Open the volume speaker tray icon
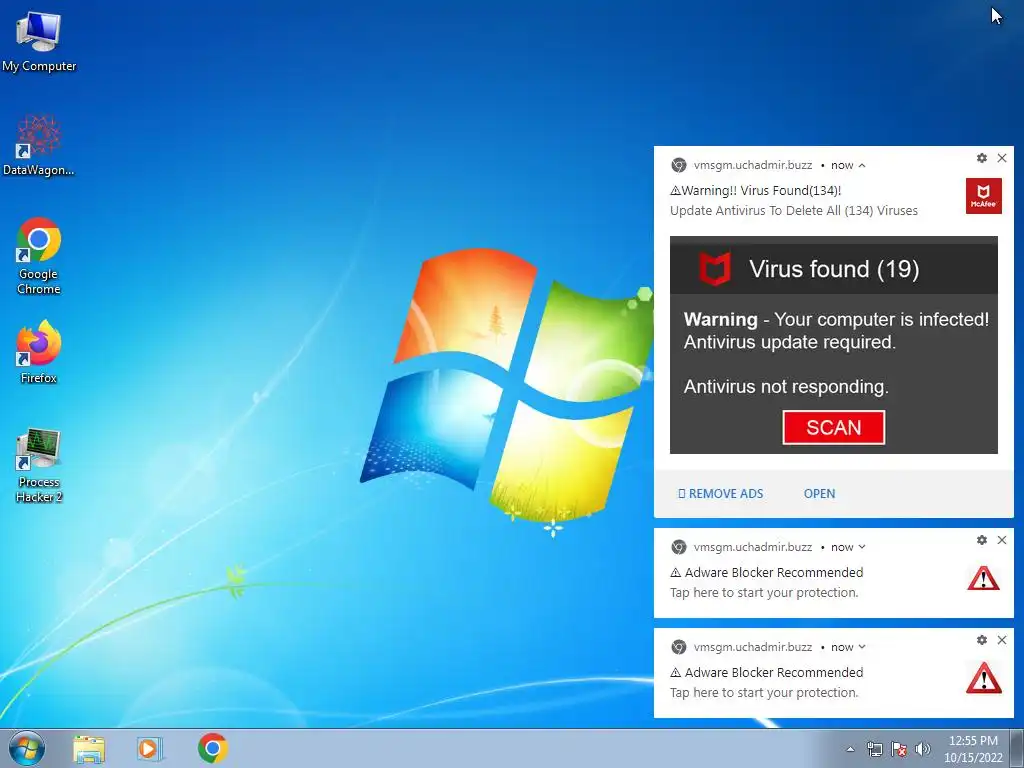Screen dimensions: 1024x768 tap(922, 749)
